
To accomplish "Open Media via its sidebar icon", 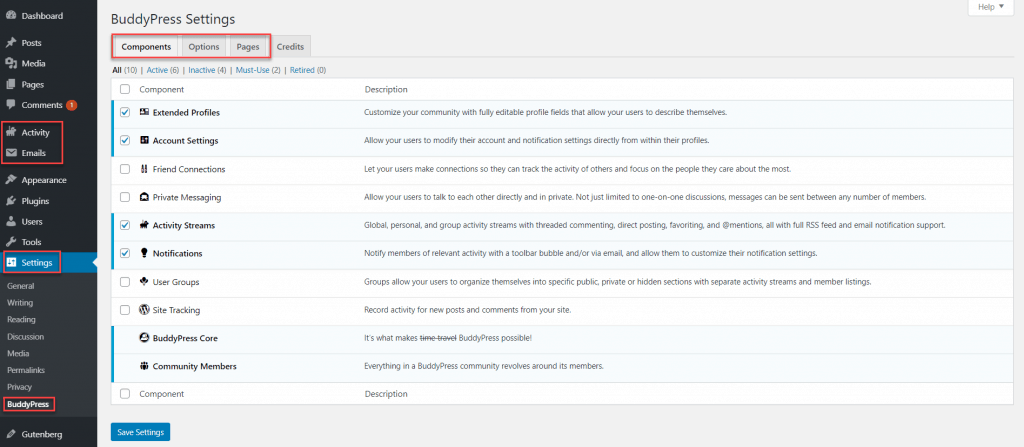I will 10,64.
